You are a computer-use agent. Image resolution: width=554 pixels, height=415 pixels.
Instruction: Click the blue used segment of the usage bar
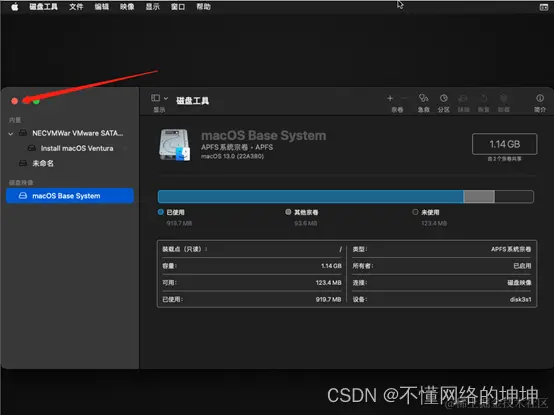pyautogui.click(x=311, y=196)
